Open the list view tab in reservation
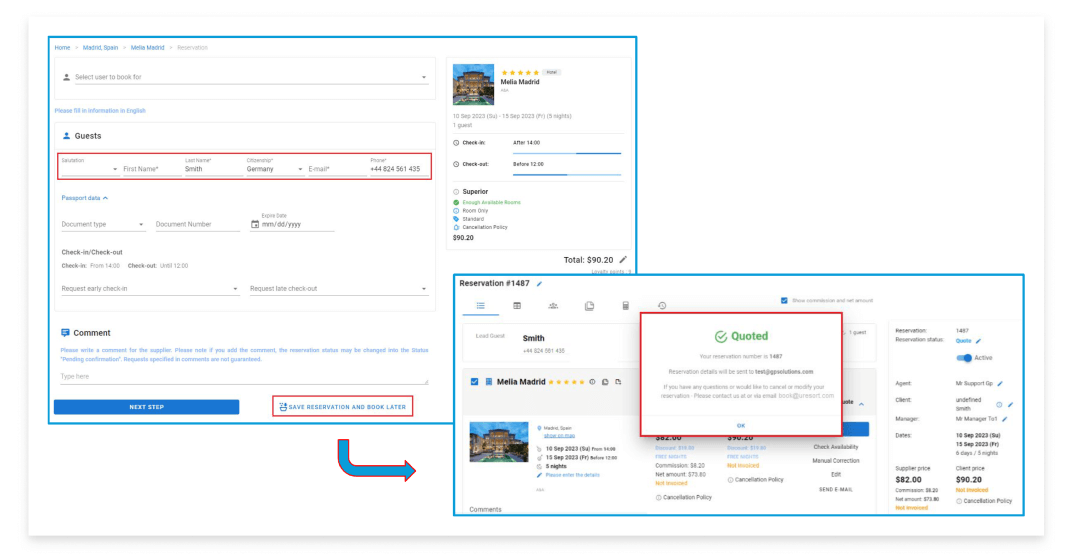Screen dimensions: 1073x554 pyautogui.click(x=480, y=306)
